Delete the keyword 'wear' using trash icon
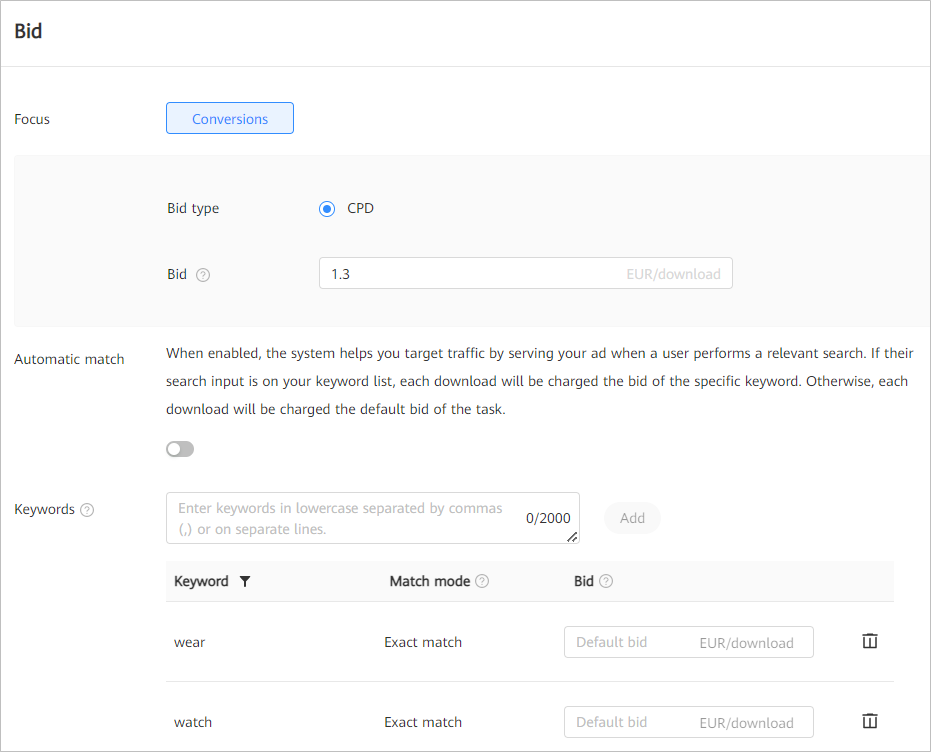931x752 pixels. (x=869, y=641)
